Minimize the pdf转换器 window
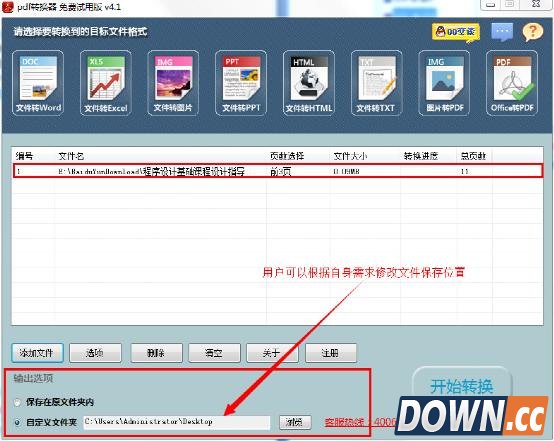 point(490,5)
